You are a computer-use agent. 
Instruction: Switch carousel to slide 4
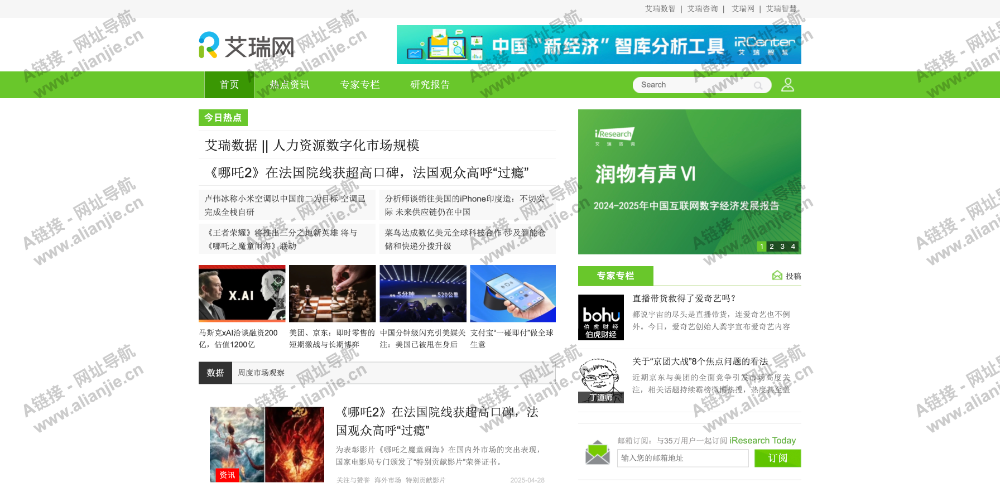point(793,247)
